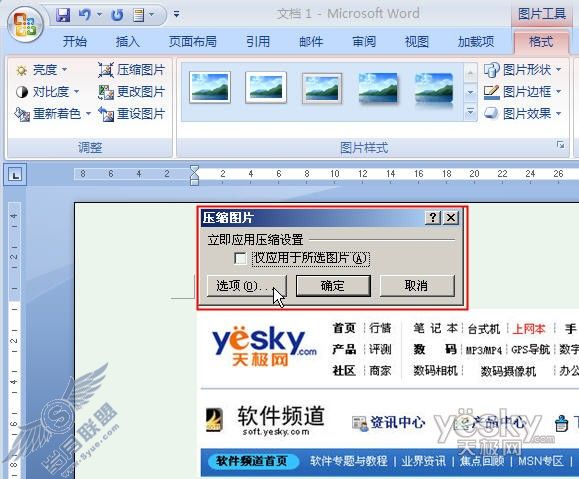Click the Redo icon in Quick Access

(x=117, y=15)
